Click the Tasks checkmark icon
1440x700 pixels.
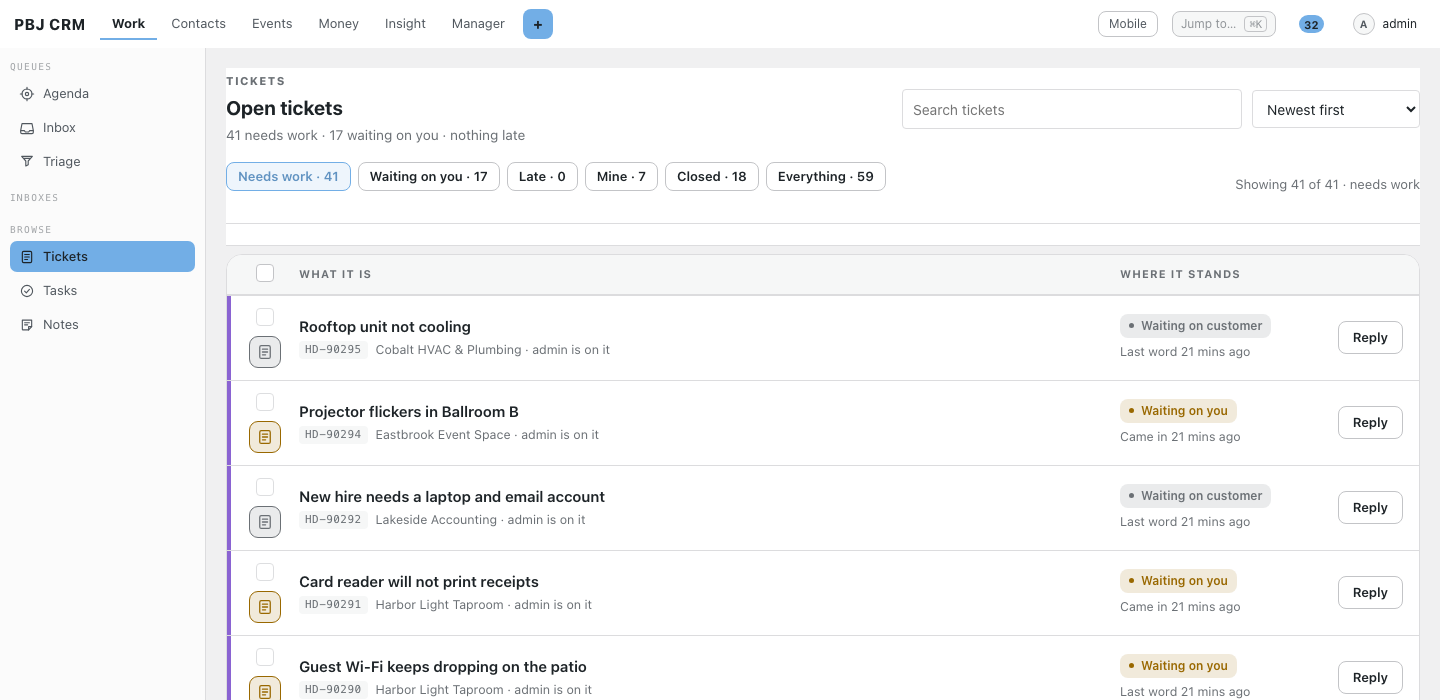tap(27, 291)
